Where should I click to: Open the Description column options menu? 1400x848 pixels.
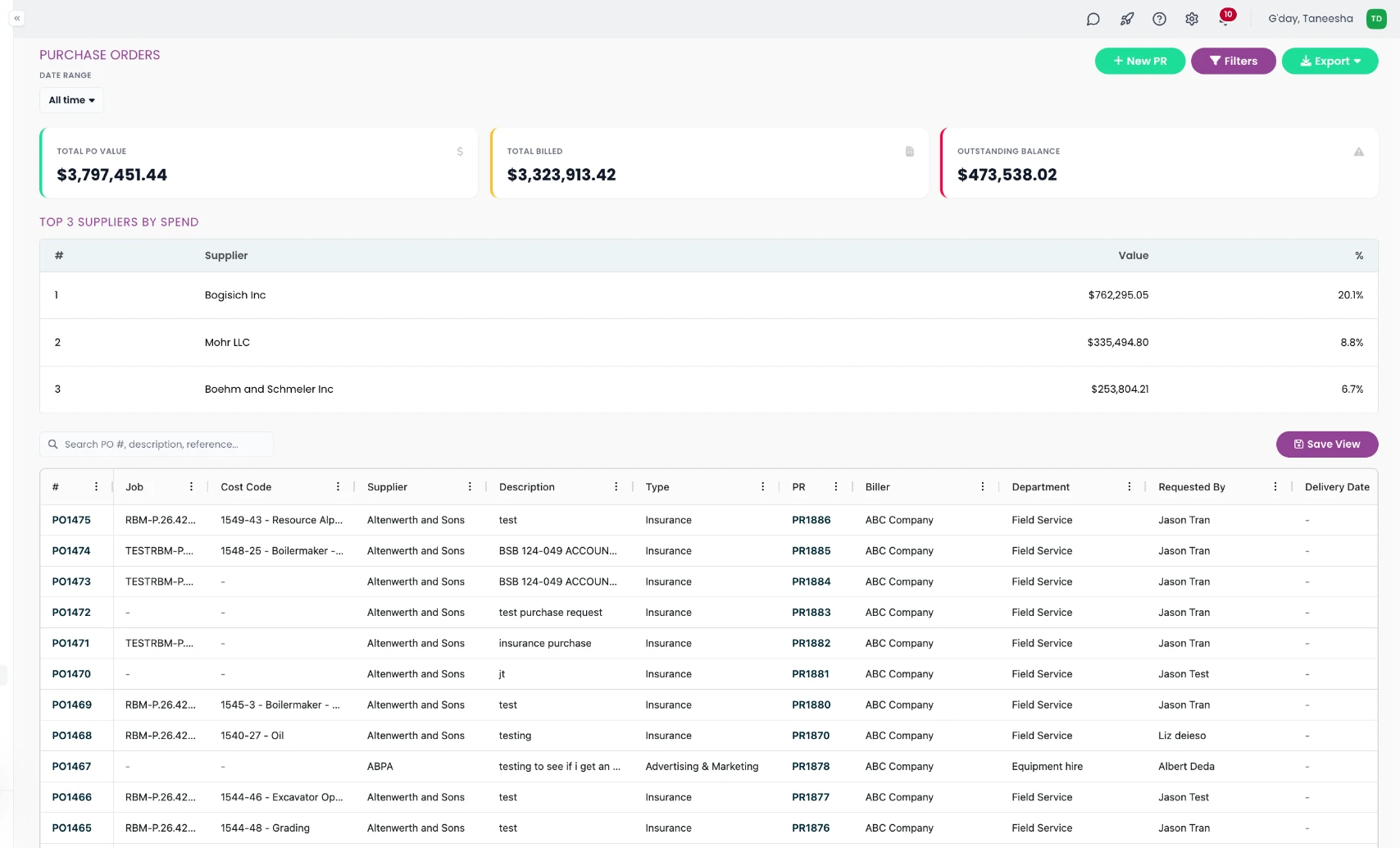pyautogui.click(x=616, y=486)
